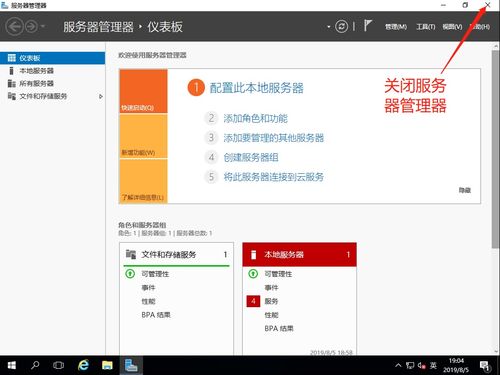Open Task View on the taskbar
This screenshot has width=500, height=375.
tap(58, 365)
